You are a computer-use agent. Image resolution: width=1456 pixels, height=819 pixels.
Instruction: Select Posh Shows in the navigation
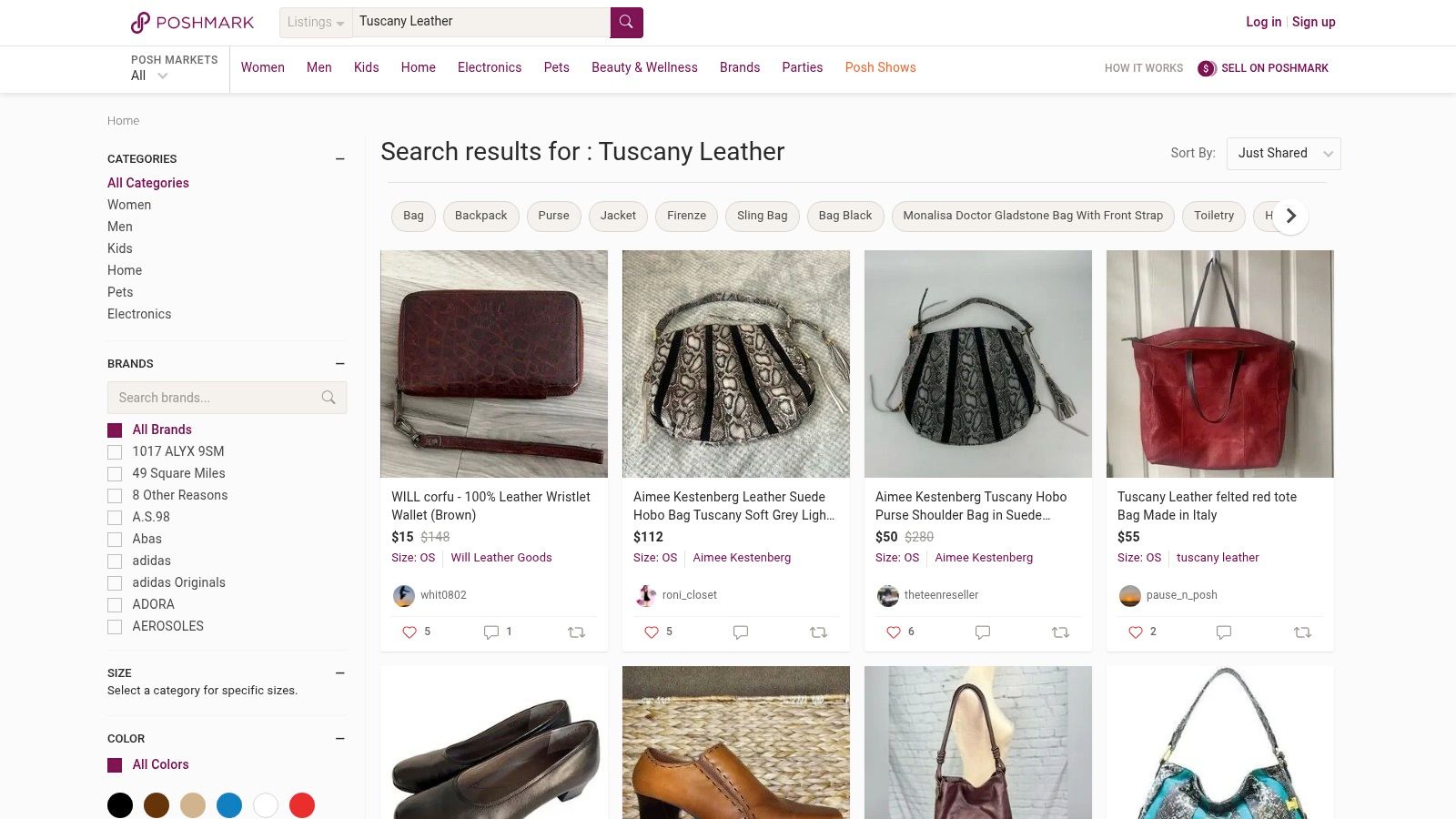tap(880, 67)
